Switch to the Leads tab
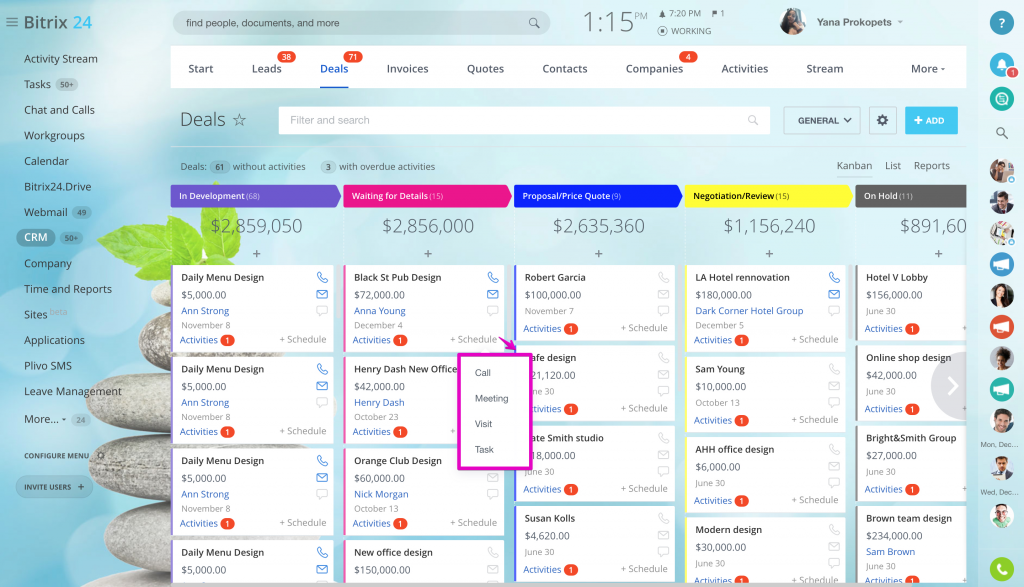 pos(266,69)
